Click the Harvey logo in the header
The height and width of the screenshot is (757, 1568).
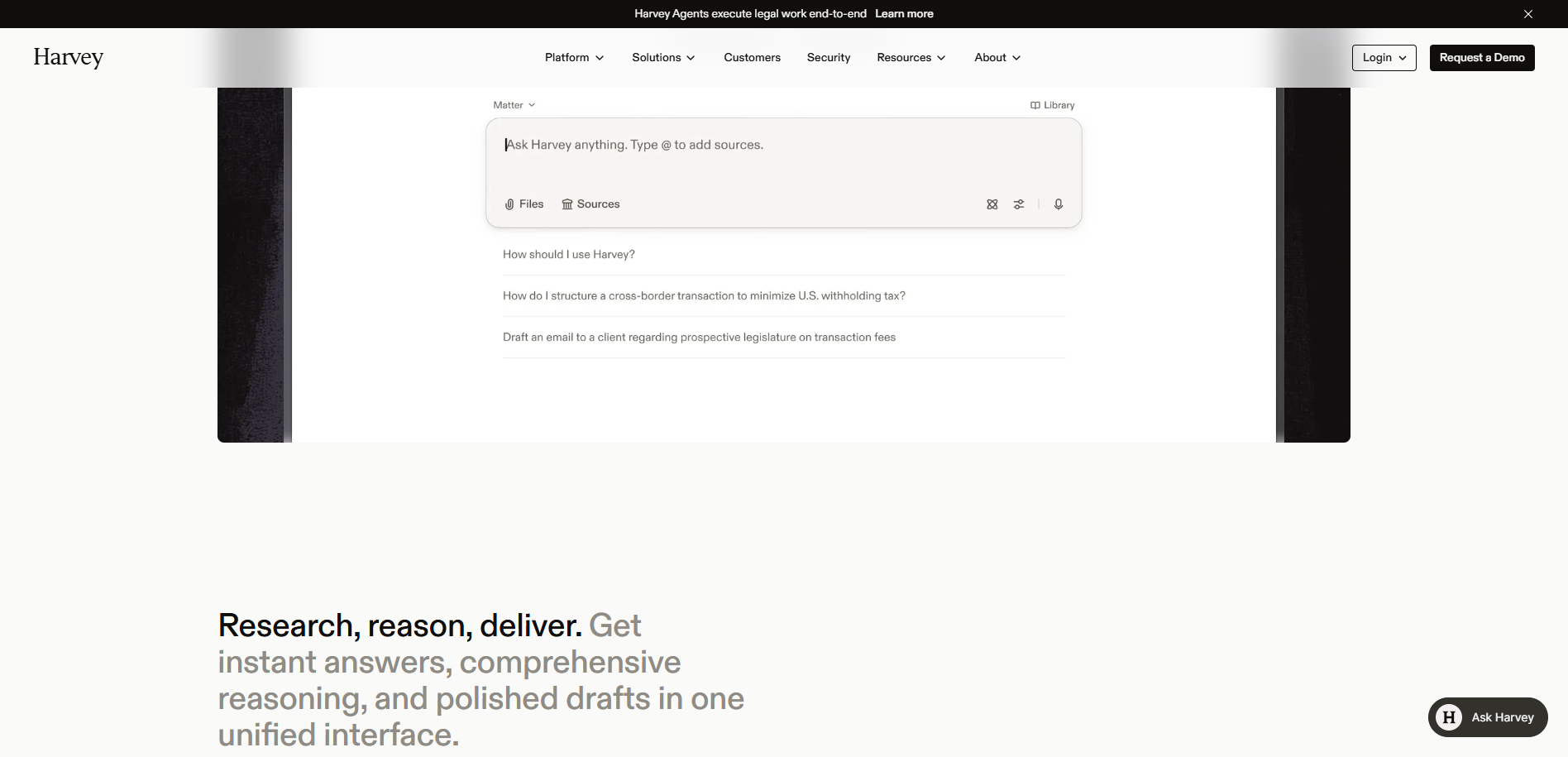tap(69, 57)
